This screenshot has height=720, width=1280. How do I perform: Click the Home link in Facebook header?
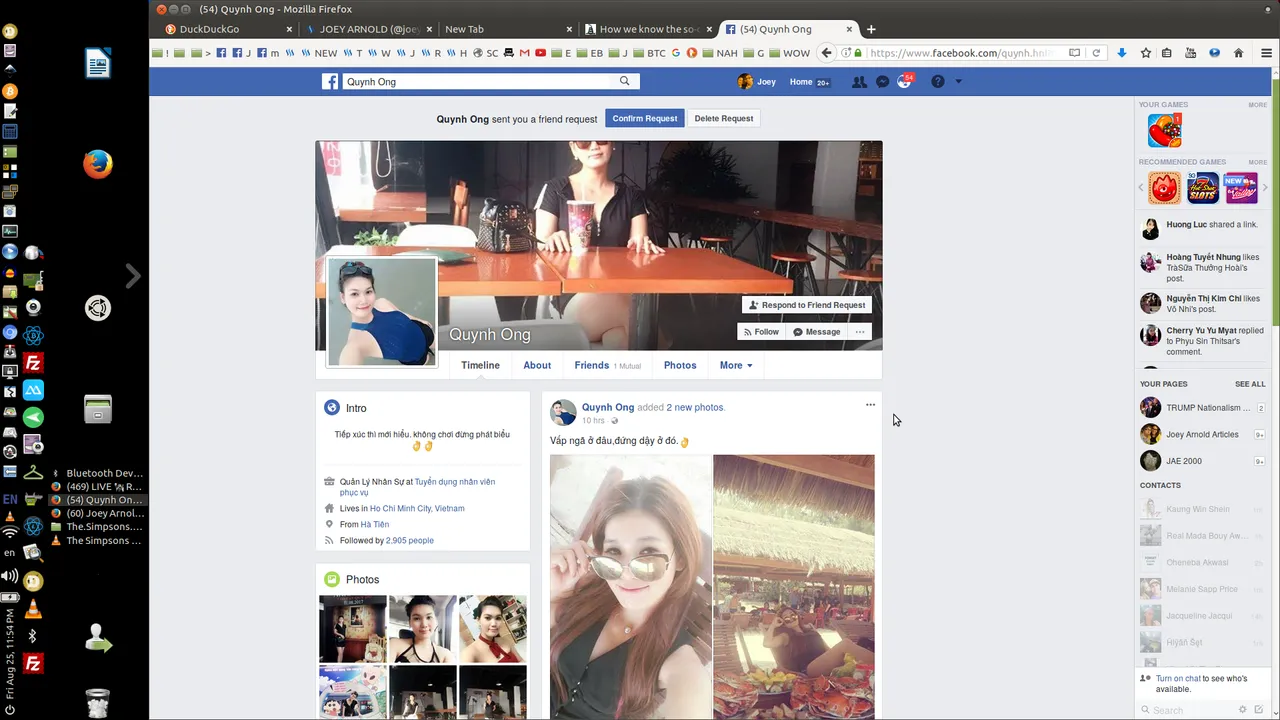coord(810,82)
